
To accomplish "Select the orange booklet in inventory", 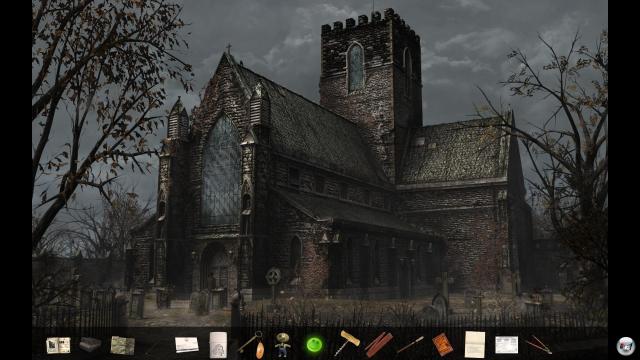I will [442, 344].
